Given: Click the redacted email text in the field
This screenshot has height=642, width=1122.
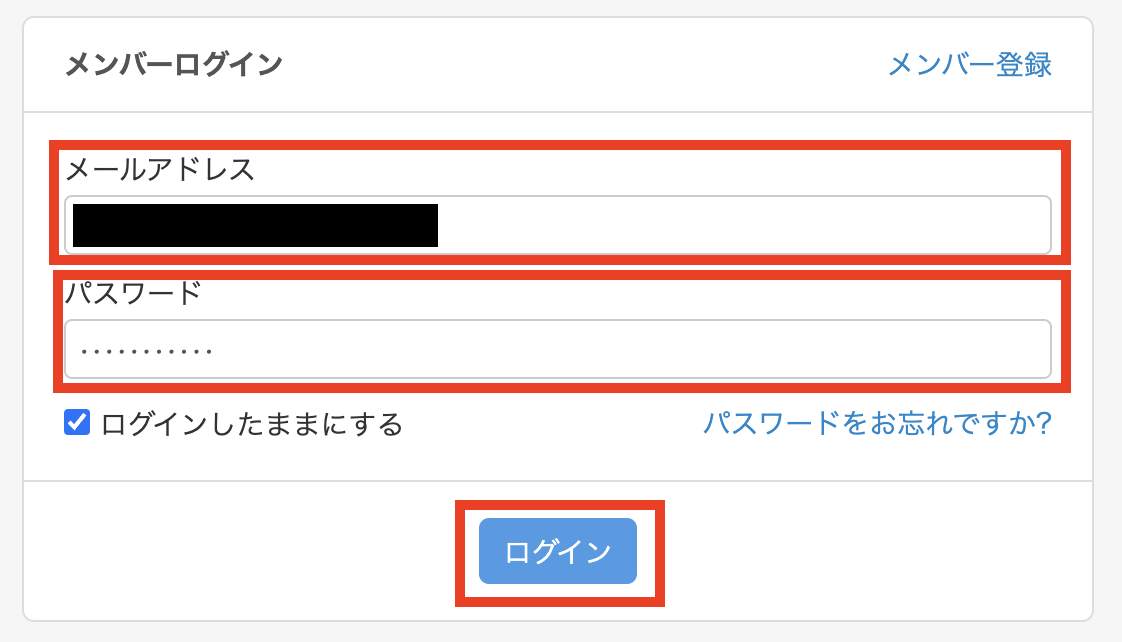Looking at the screenshot, I should (x=255, y=225).
